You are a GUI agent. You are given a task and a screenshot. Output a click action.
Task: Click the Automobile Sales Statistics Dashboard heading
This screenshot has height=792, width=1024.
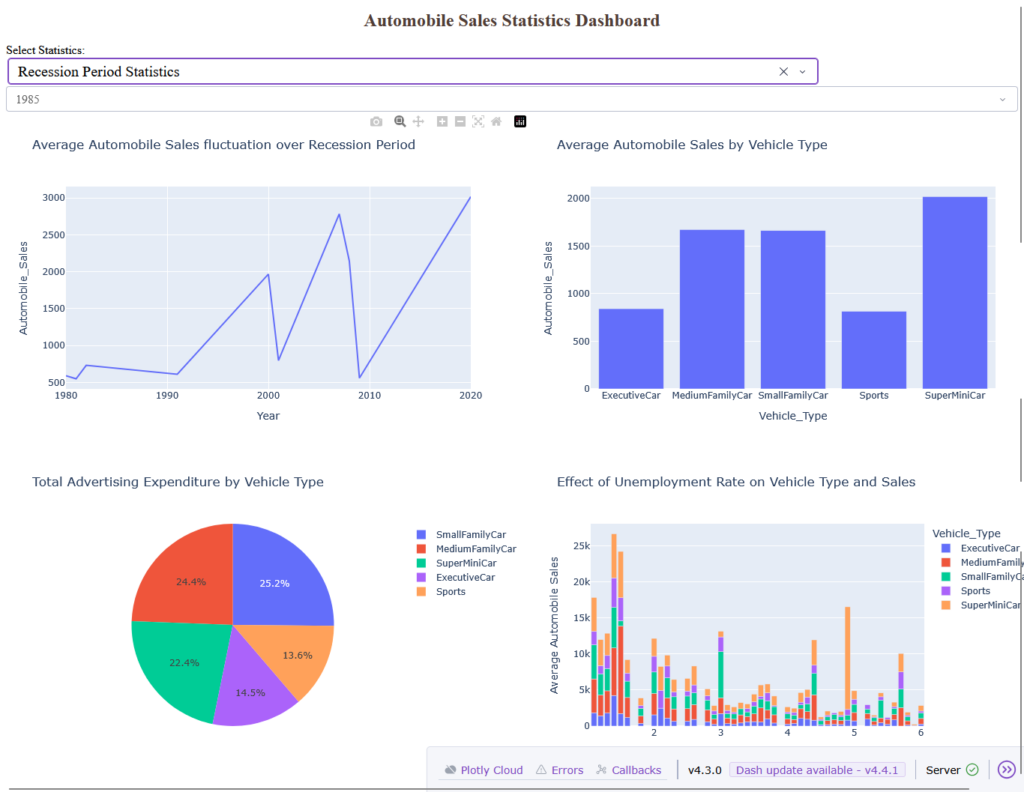pyautogui.click(x=511, y=20)
